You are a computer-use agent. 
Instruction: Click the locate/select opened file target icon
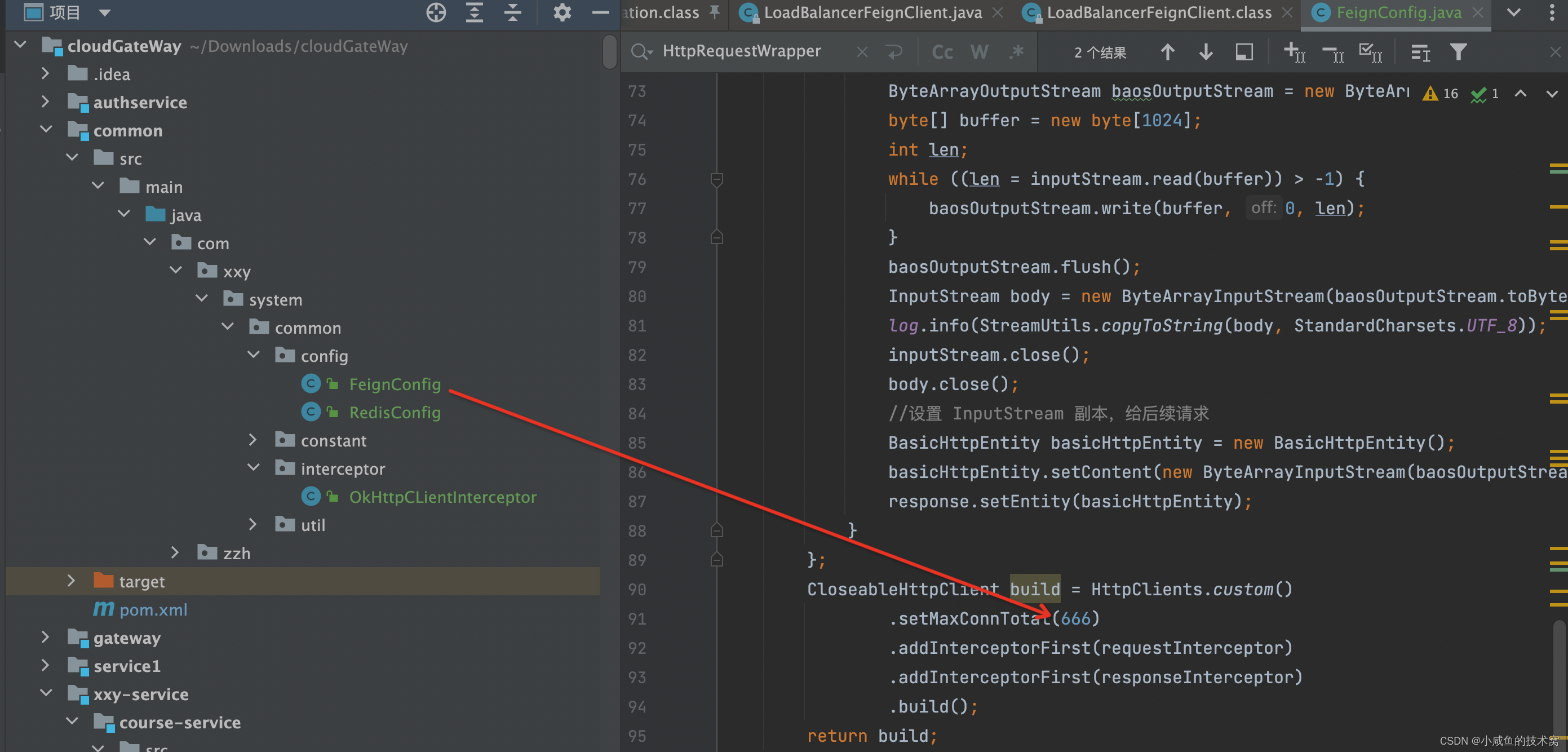click(436, 12)
